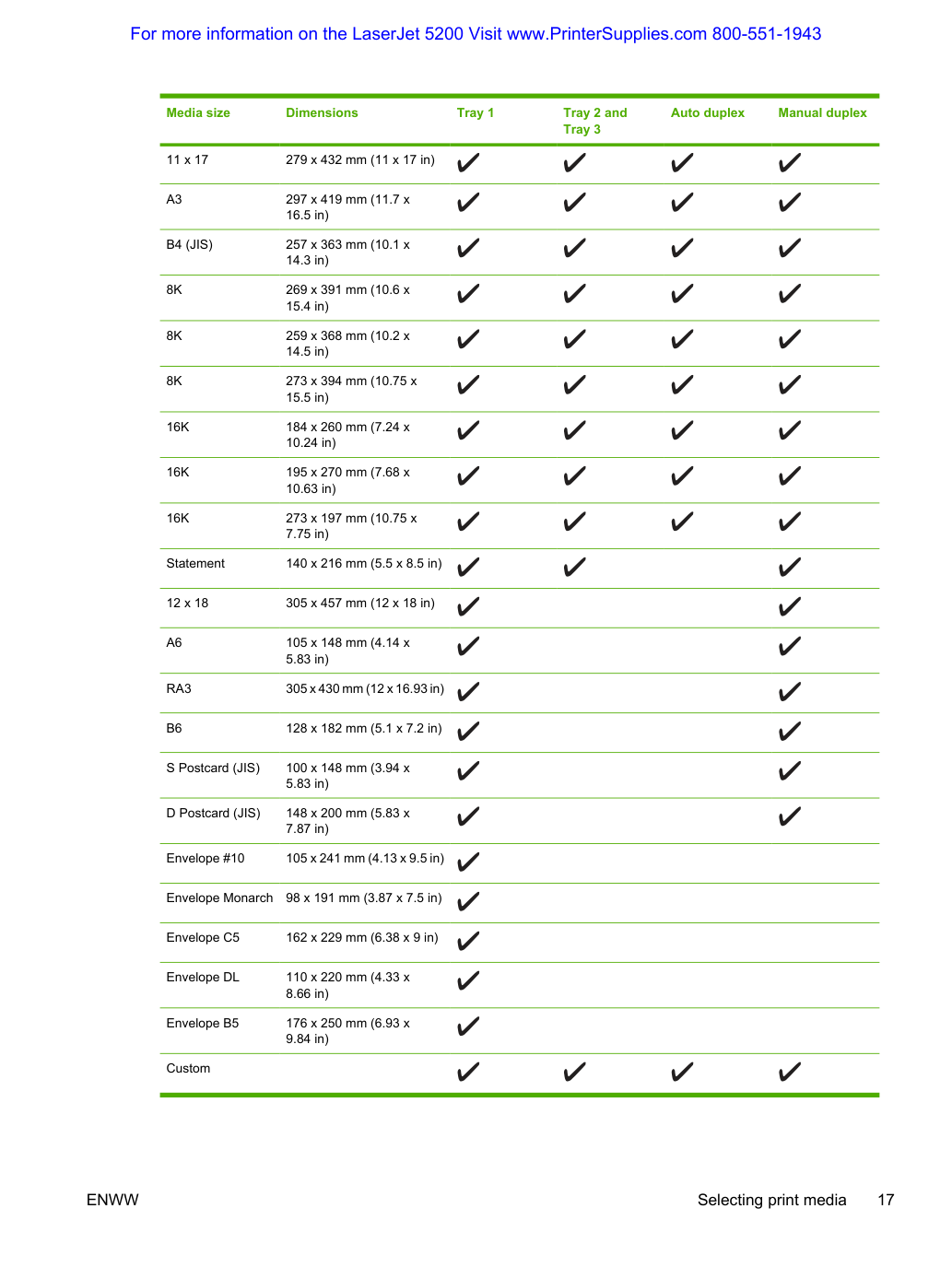Select the Auto duplex column header
This screenshot has height=1267, width=952.
coord(708,112)
